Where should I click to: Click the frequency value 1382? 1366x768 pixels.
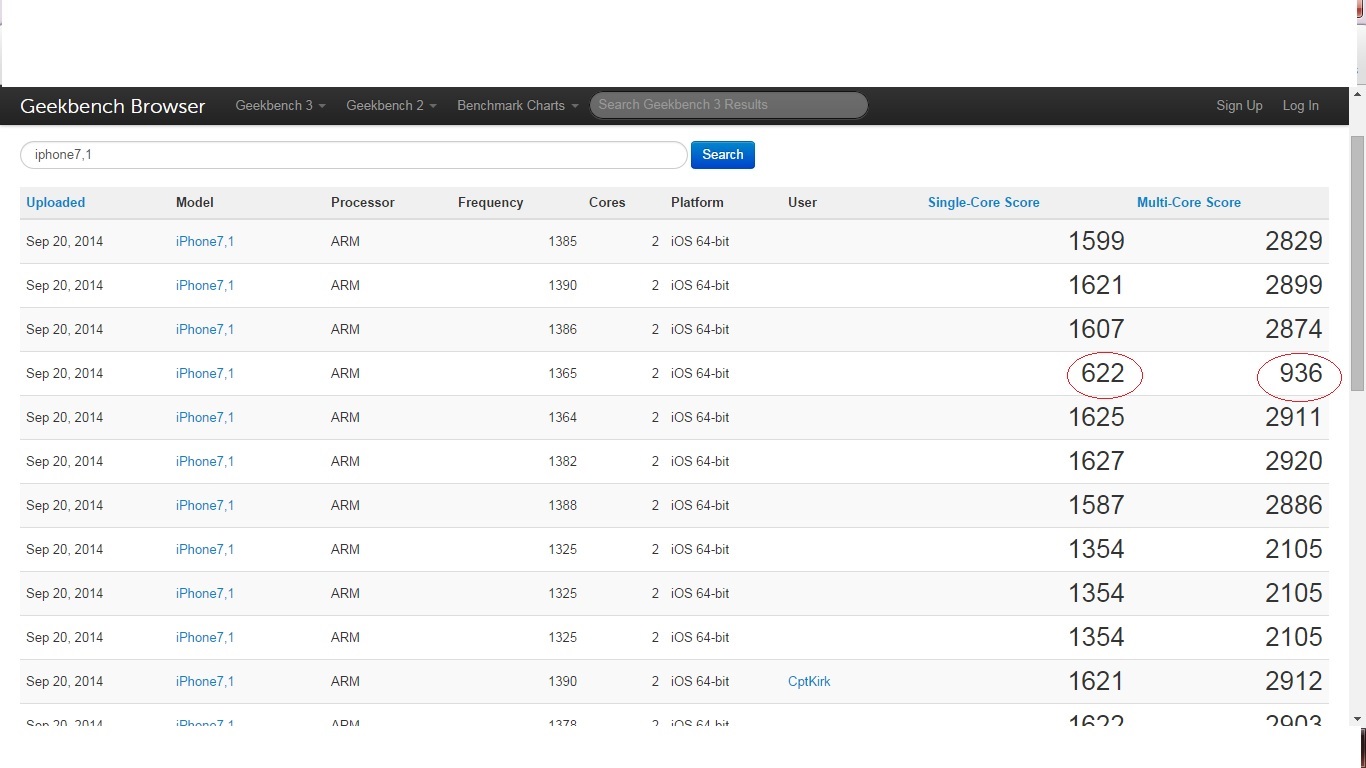coord(562,461)
